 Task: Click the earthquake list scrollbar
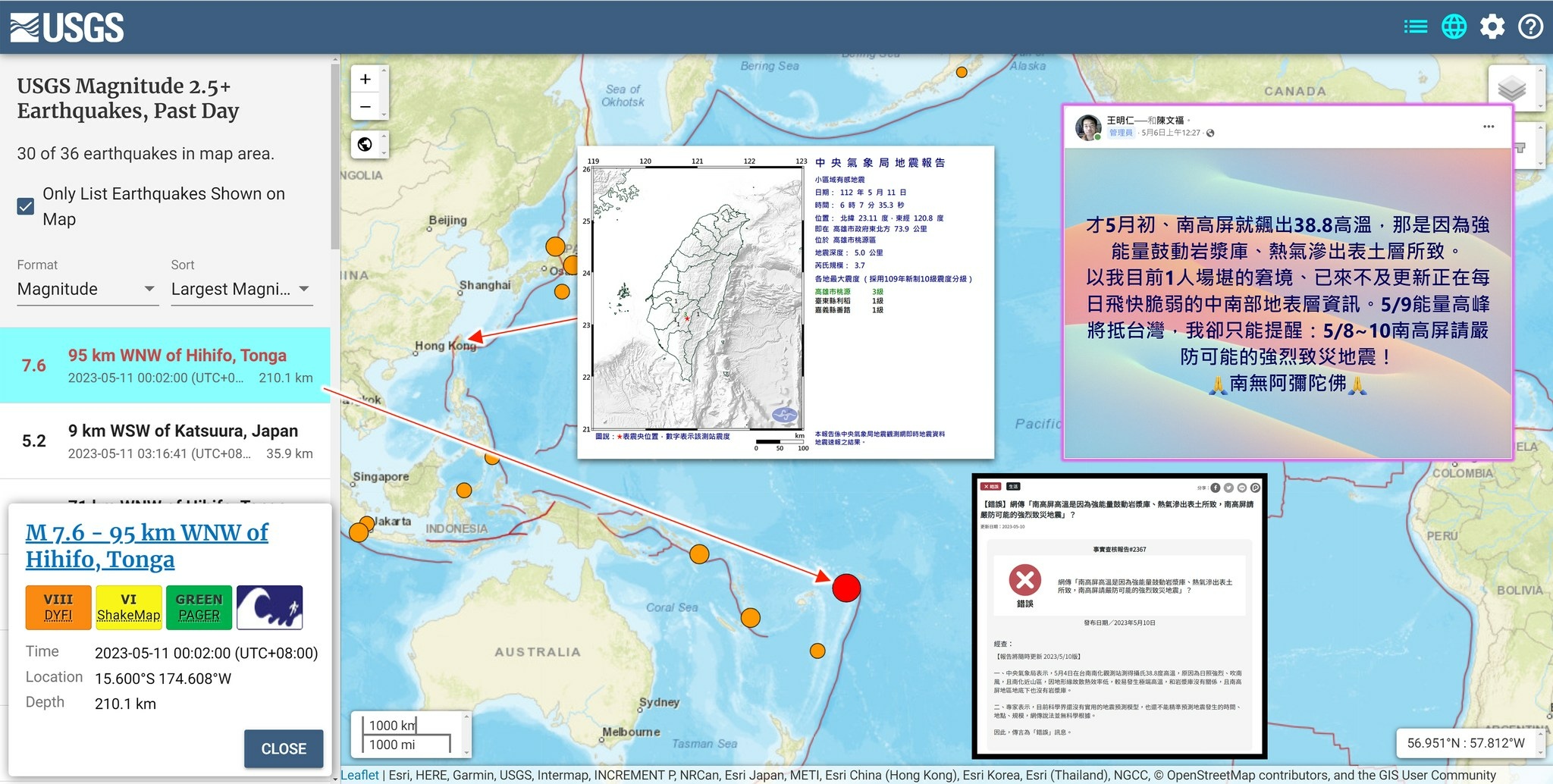click(x=334, y=155)
